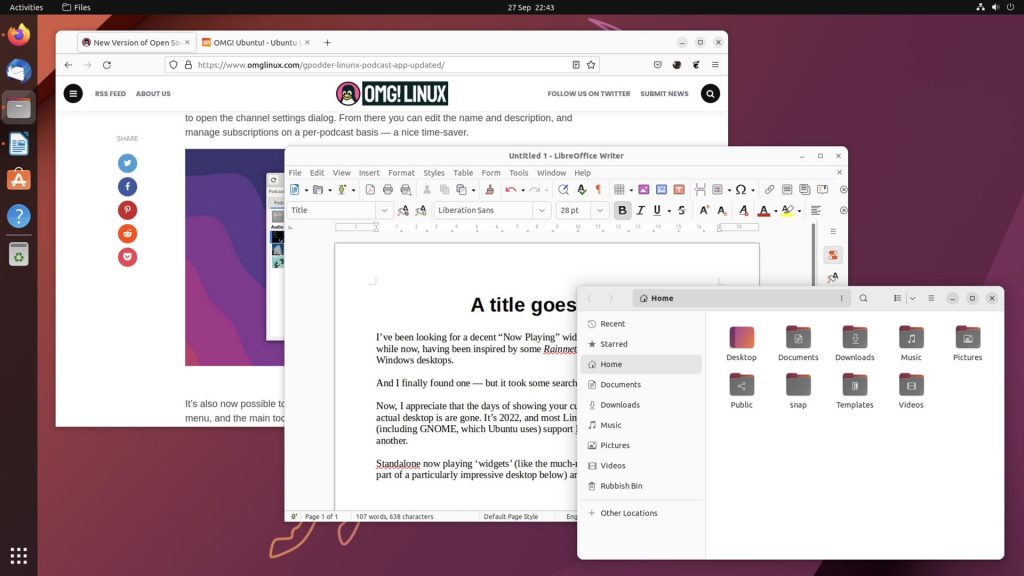The image size is (1024, 576).
Task: Click Insert Image icon in Writer
Action: pyautogui.click(x=644, y=190)
